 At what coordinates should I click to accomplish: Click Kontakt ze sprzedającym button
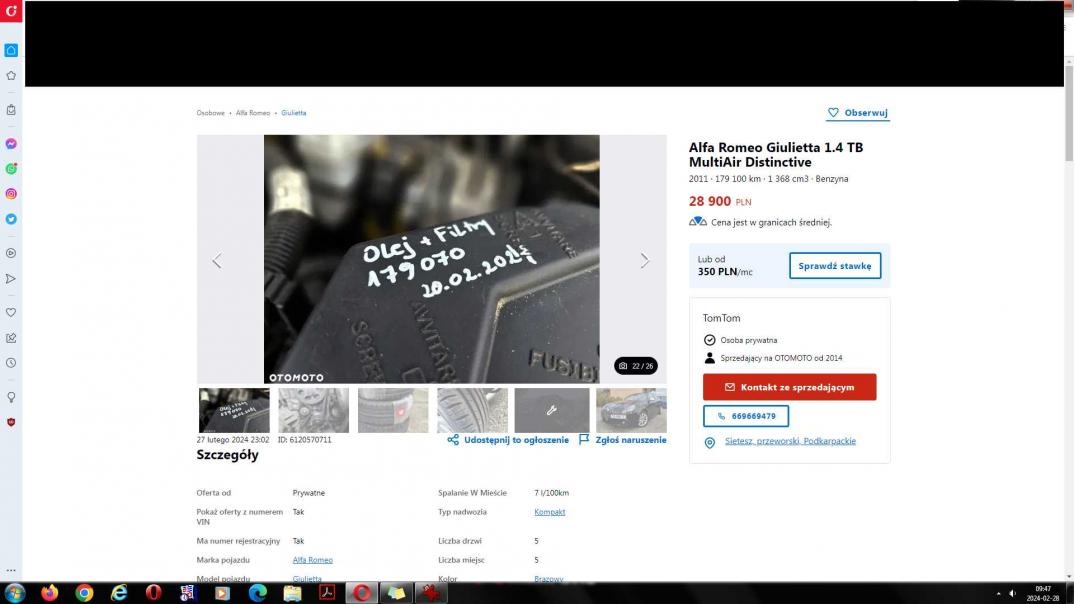pyautogui.click(x=789, y=387)
